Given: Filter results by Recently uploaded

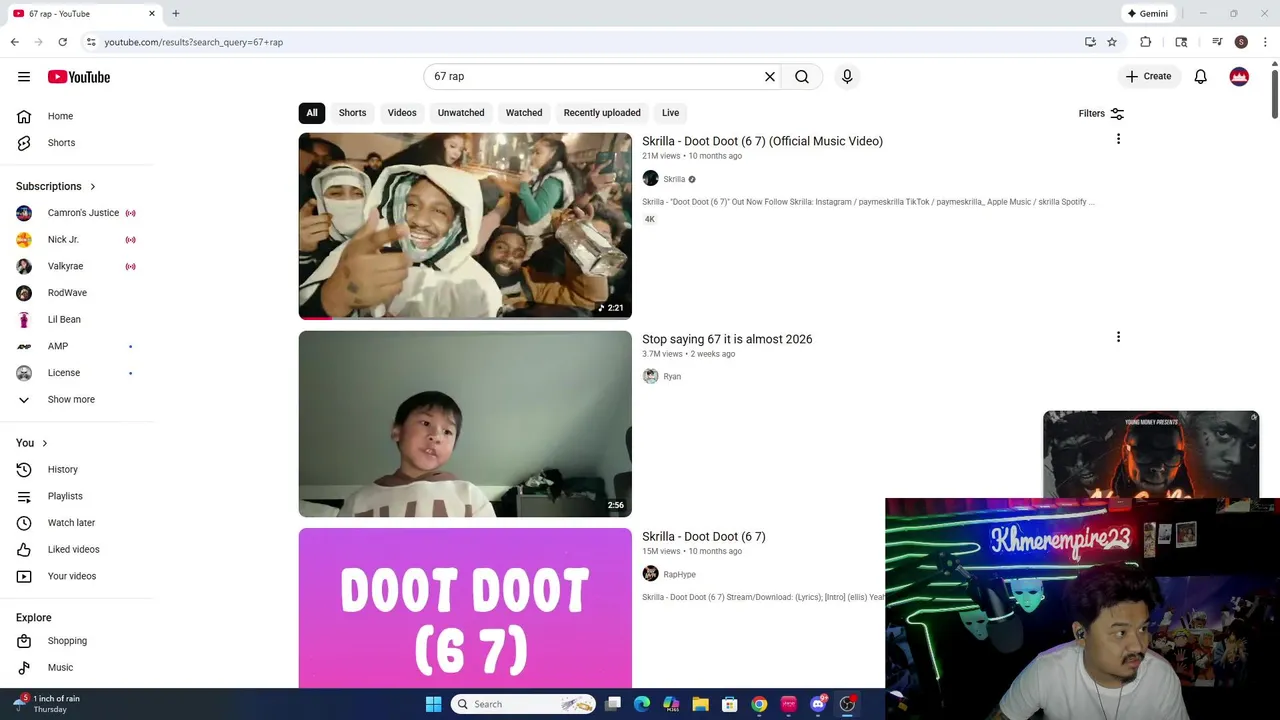Looking at the screenshot, I should pyautogui.click(x=602, y=113).
